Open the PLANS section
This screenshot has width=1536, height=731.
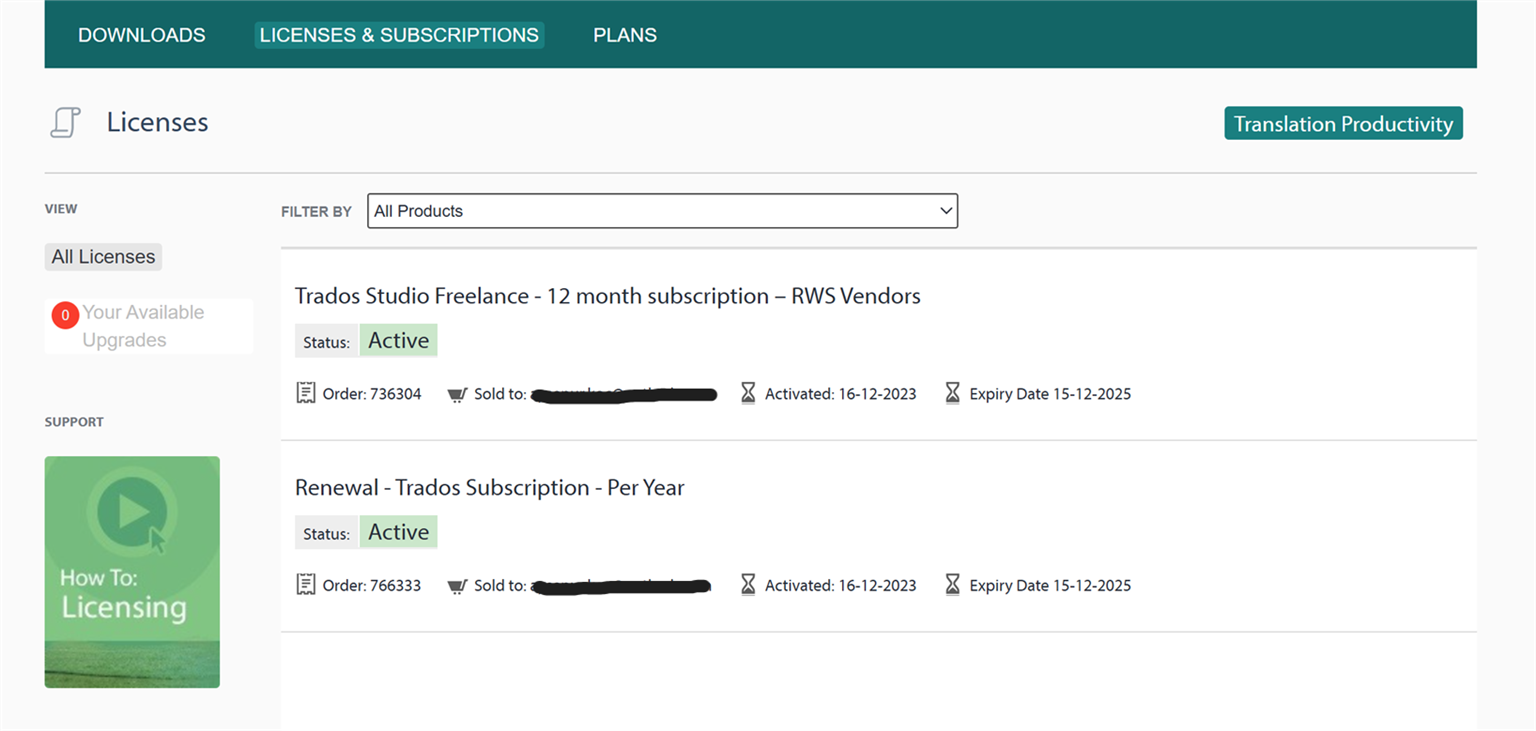tap(624, 34)
